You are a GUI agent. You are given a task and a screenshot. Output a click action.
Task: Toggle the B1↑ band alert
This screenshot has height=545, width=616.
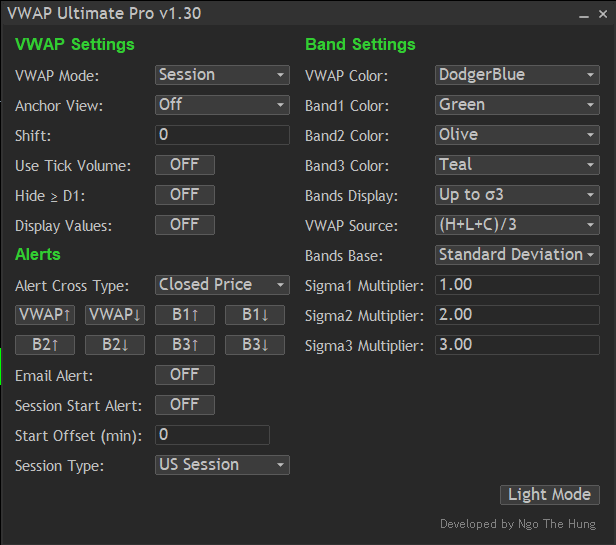(x=185, y=315)
